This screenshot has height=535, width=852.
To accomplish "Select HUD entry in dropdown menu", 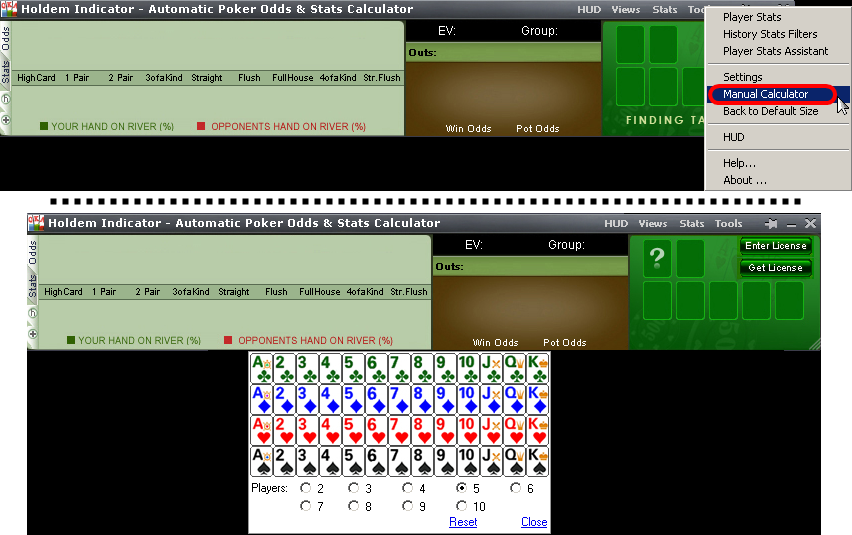I will click(x=734, y=137).
